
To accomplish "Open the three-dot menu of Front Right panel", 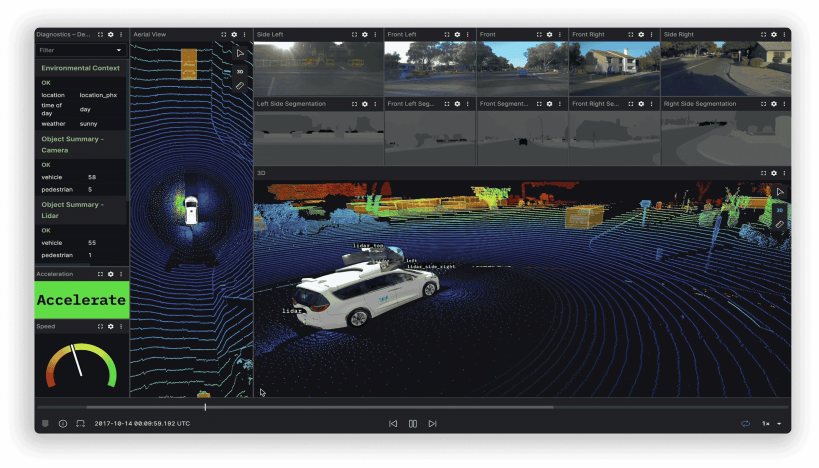I will [x=652, y=34].
